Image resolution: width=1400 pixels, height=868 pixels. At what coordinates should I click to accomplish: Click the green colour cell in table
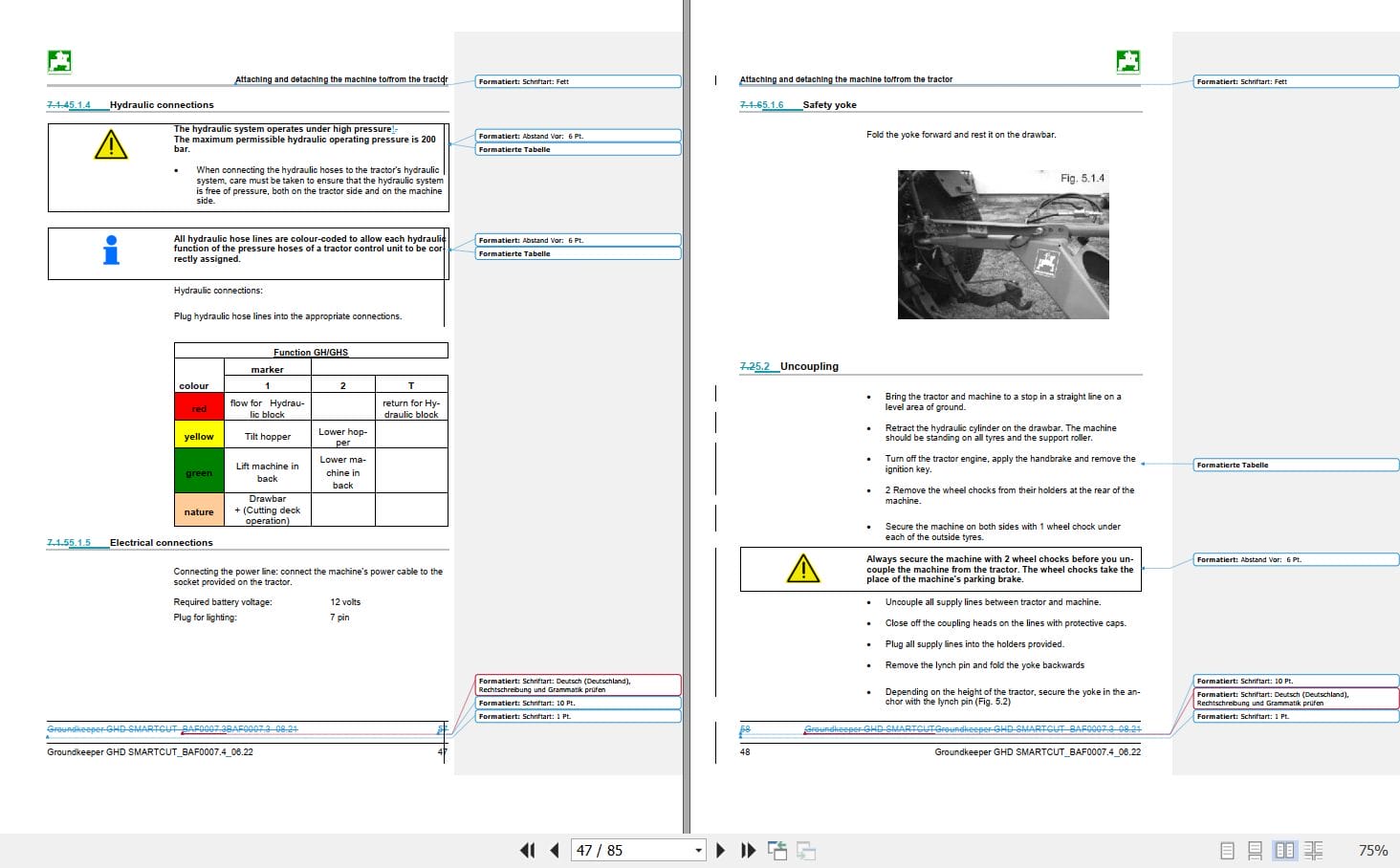pos(199,472)
